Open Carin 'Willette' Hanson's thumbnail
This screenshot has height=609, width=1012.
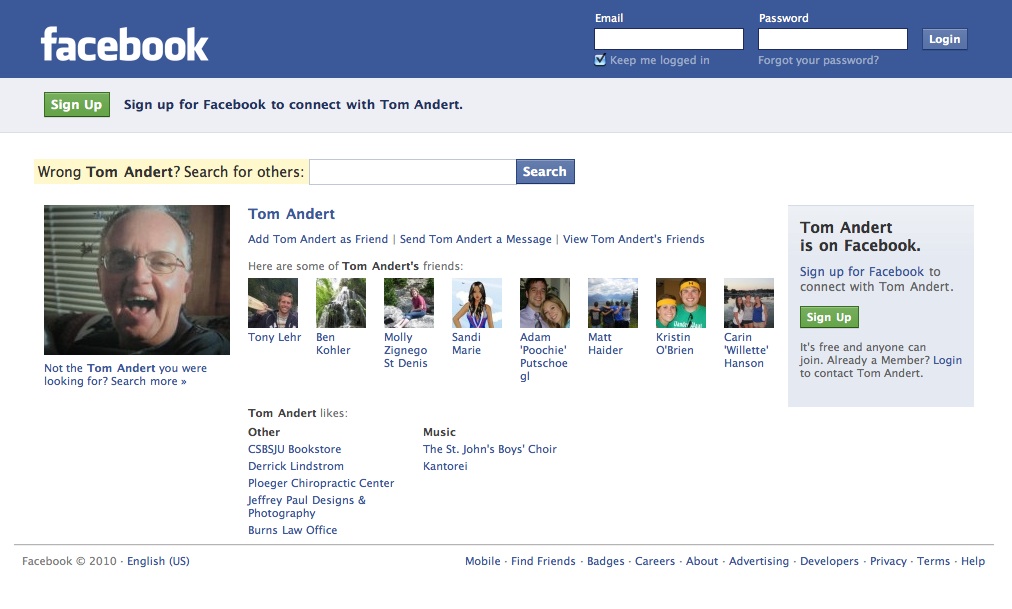coord(749,303)
